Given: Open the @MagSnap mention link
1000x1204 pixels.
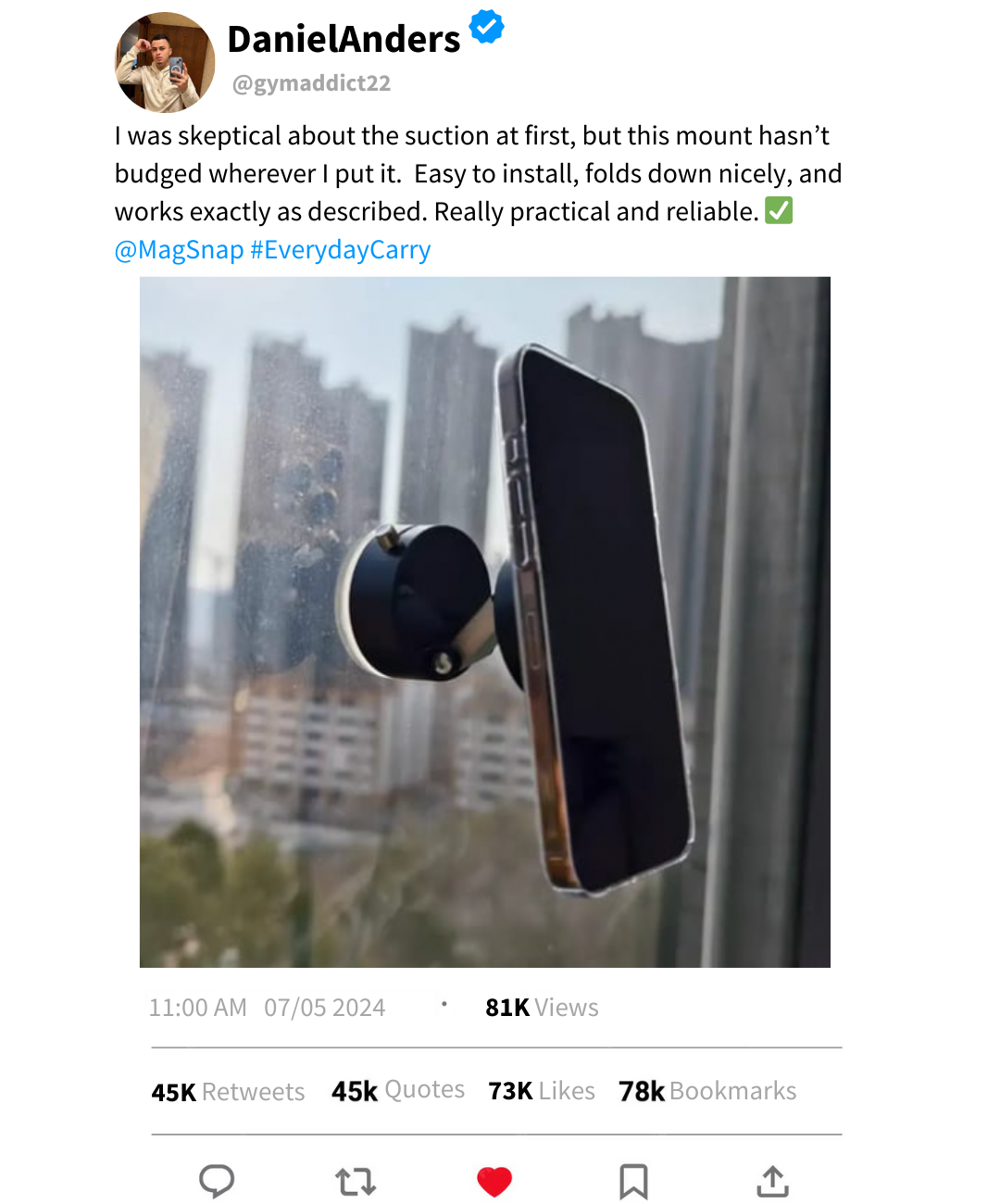Looking at the screenshot, I should [x=179, y=250].
